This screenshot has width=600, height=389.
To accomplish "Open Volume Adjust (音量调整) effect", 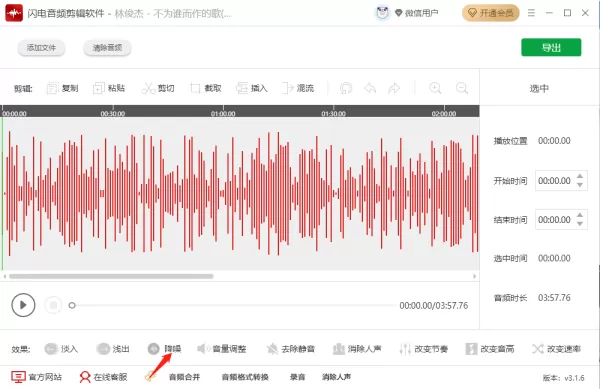I will pyautogui.click(x=222, y=349).
